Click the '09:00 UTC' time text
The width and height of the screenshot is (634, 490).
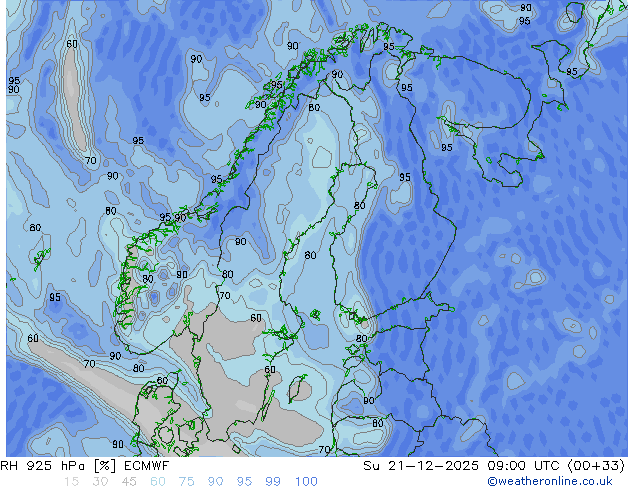click(523, 466)
